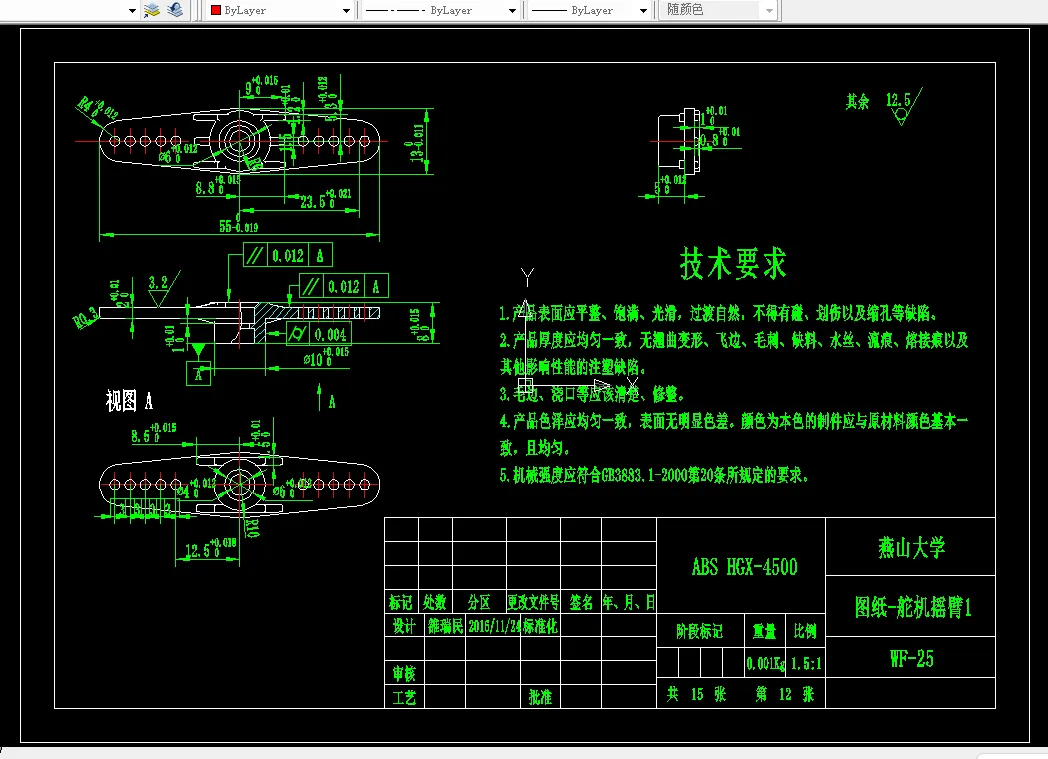1048x759 pixels.
Task: Select the datum A box below section view
Action: point(199,374)
